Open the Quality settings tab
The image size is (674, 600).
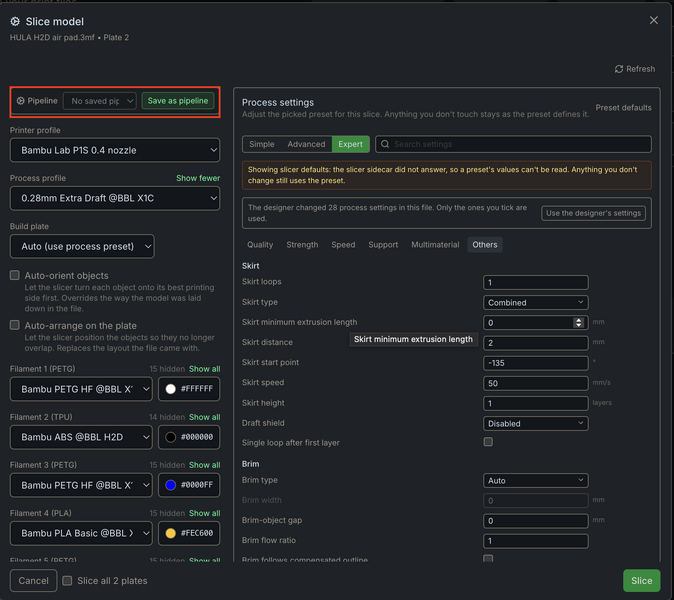260,245
